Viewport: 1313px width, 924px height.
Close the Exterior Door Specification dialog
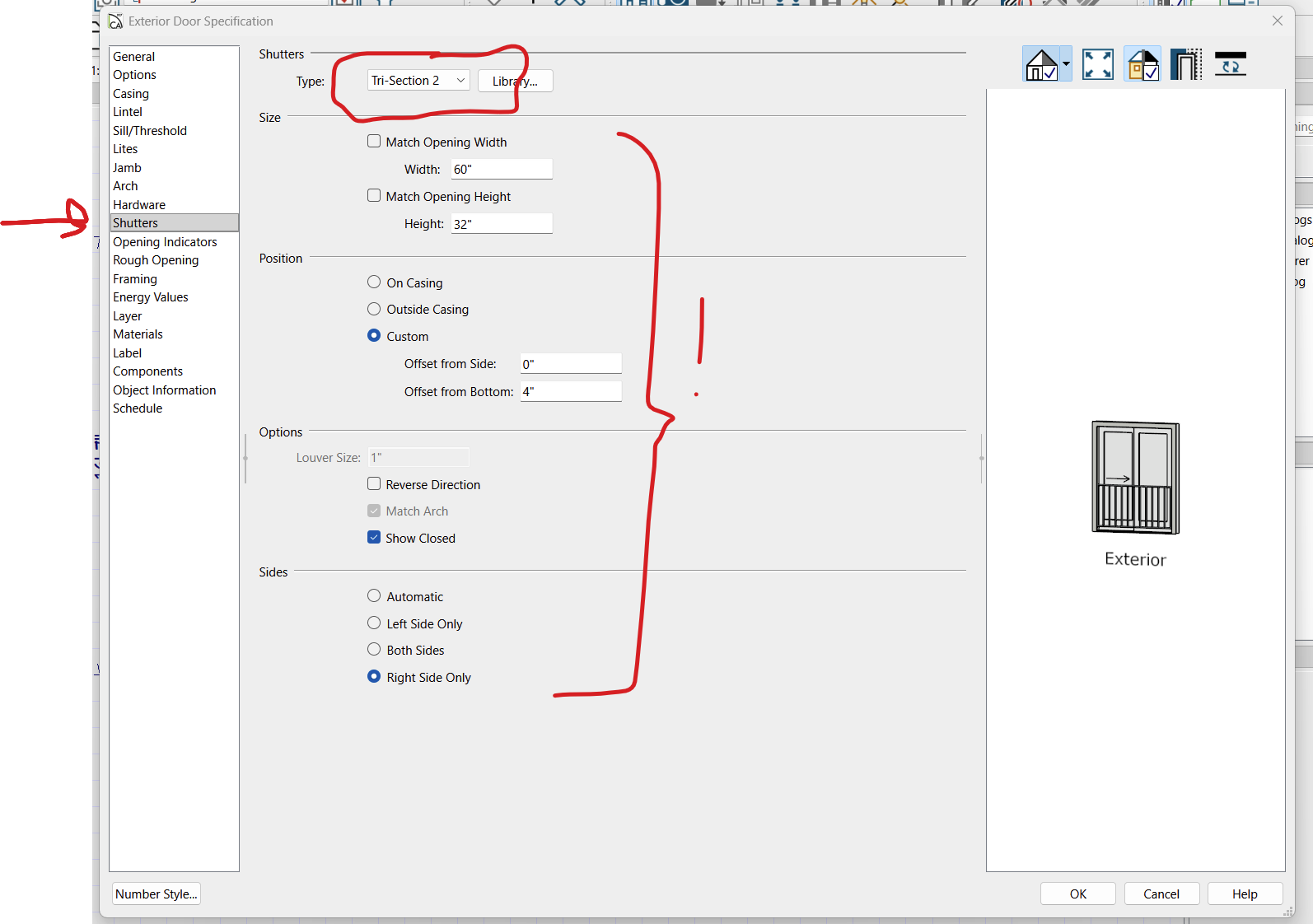[1277, 21]
